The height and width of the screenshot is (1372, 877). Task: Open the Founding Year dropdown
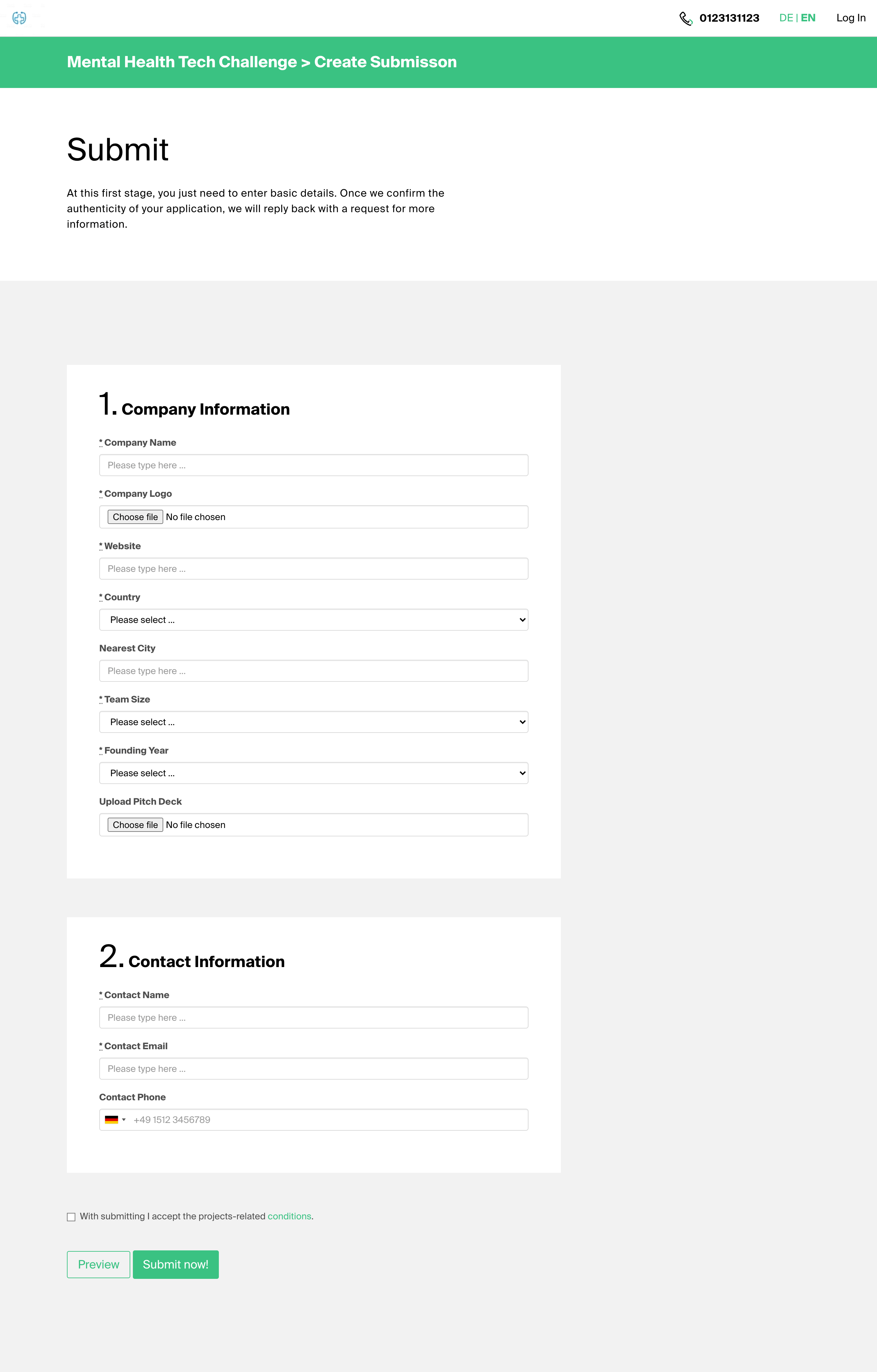314,773
